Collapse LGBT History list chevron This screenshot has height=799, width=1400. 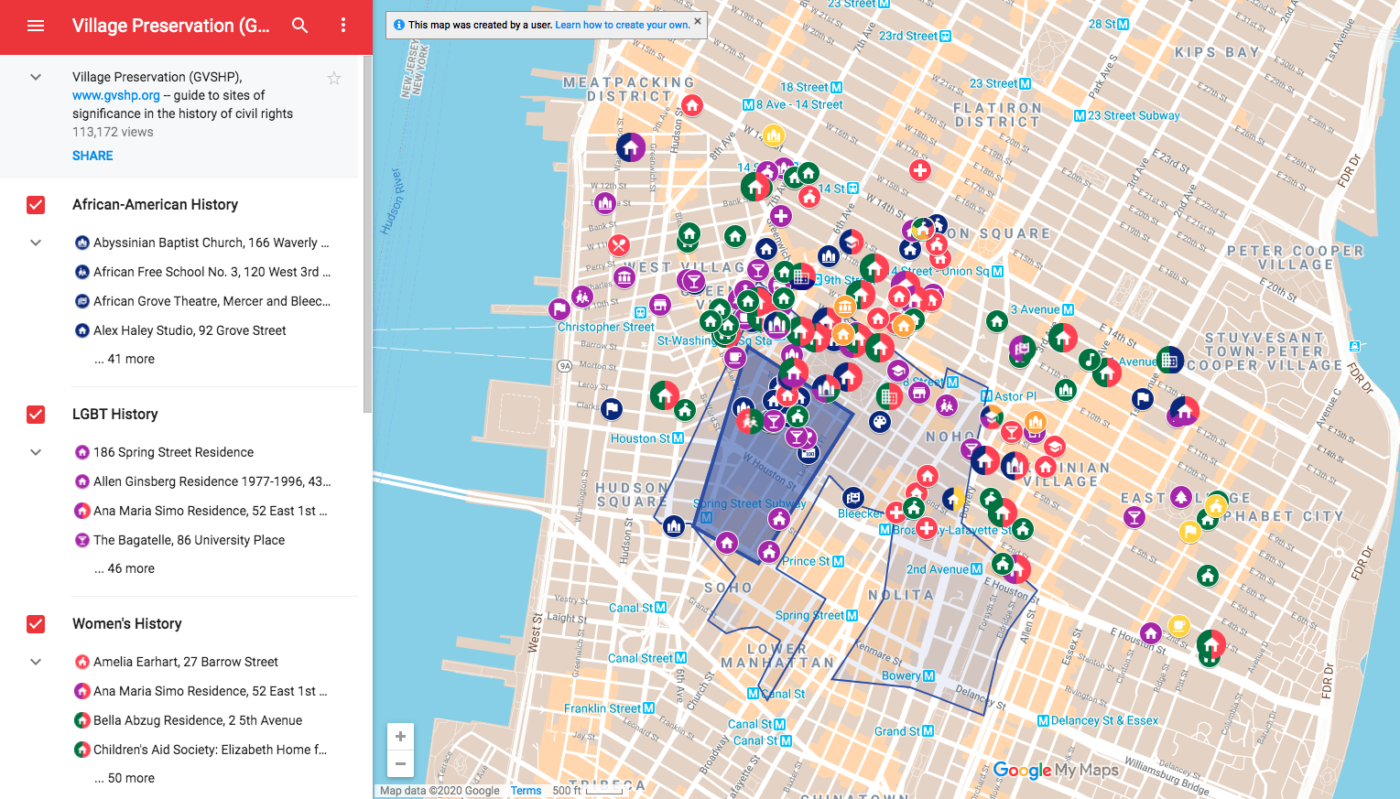[36, 452]
